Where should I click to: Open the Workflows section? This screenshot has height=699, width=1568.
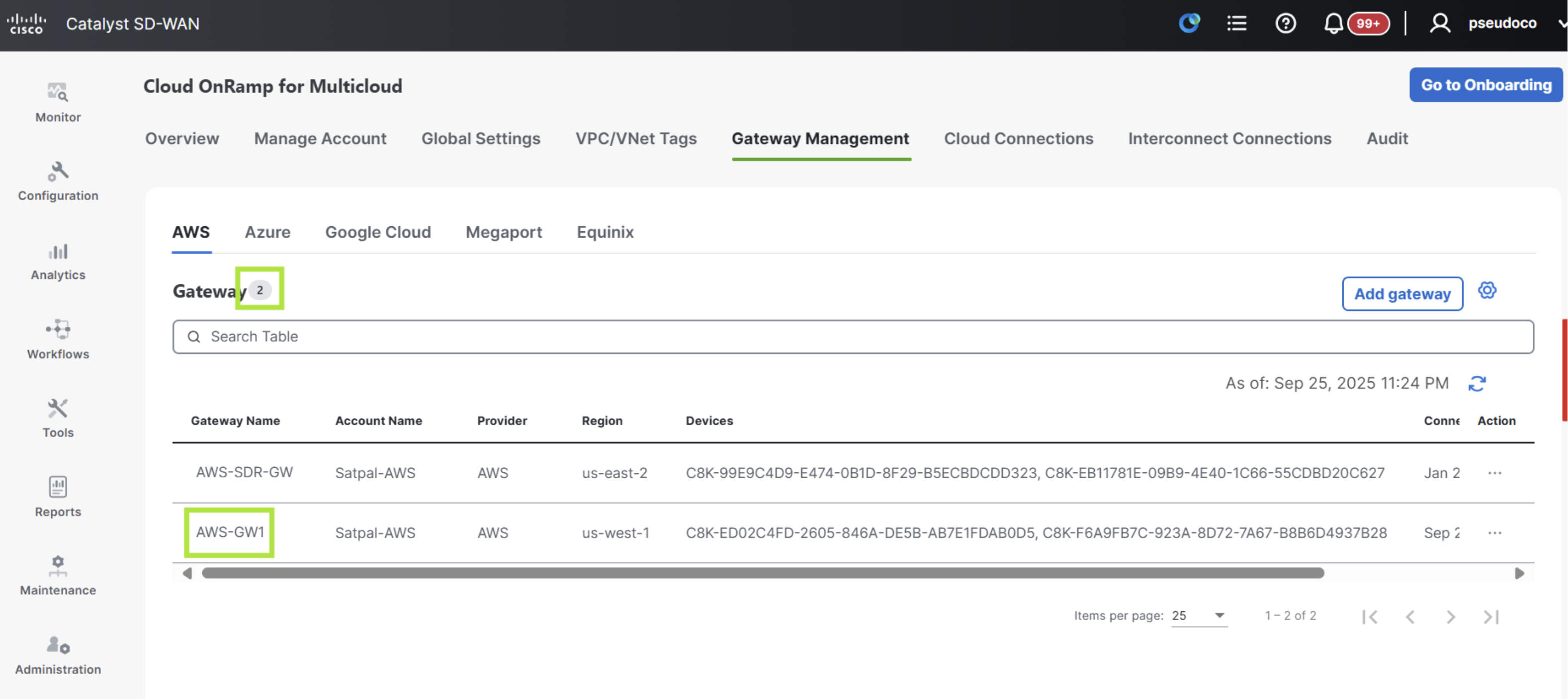[58, 340]
